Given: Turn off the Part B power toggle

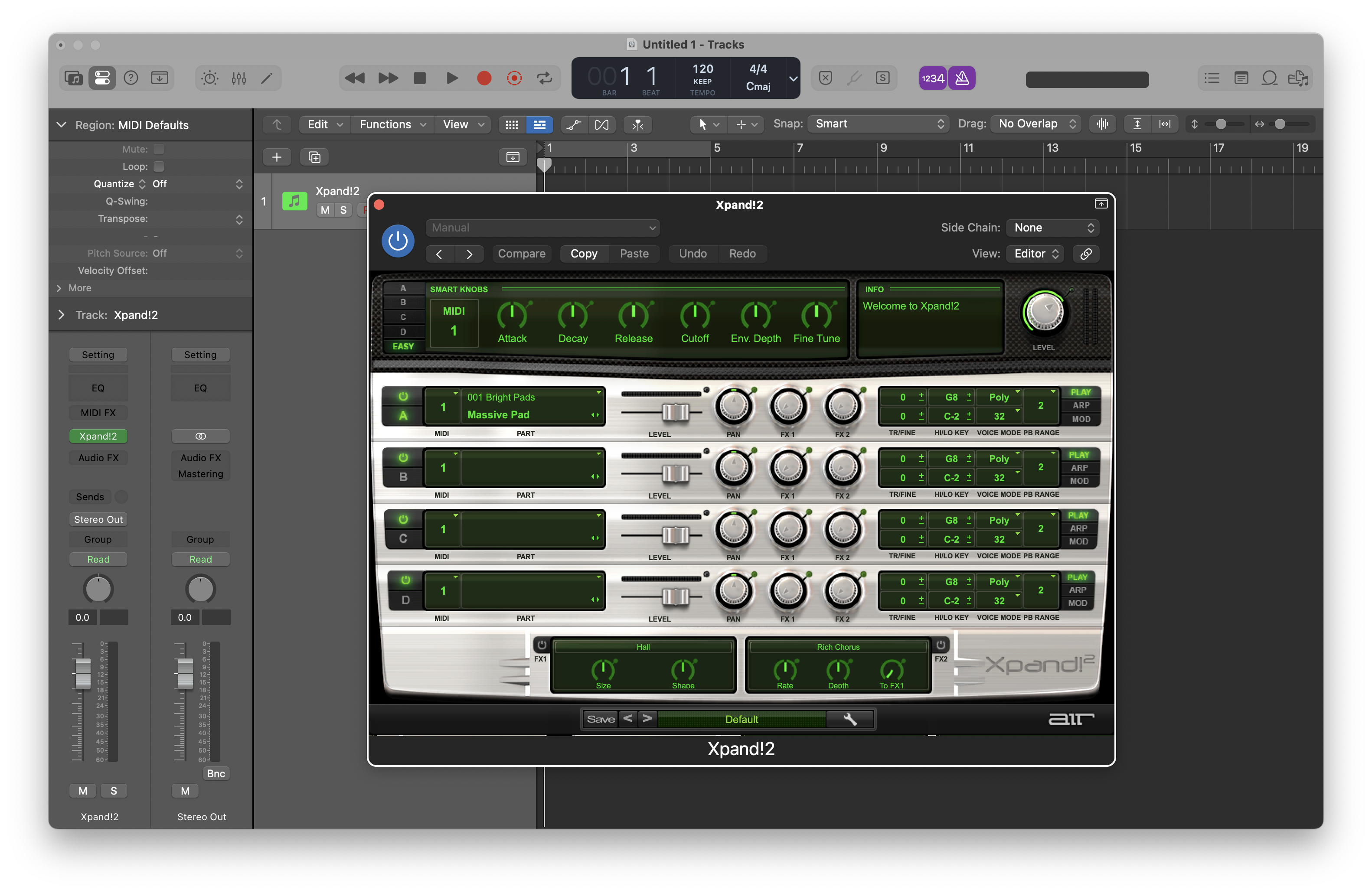Looking at the screenshot, I should click(403, 458).
